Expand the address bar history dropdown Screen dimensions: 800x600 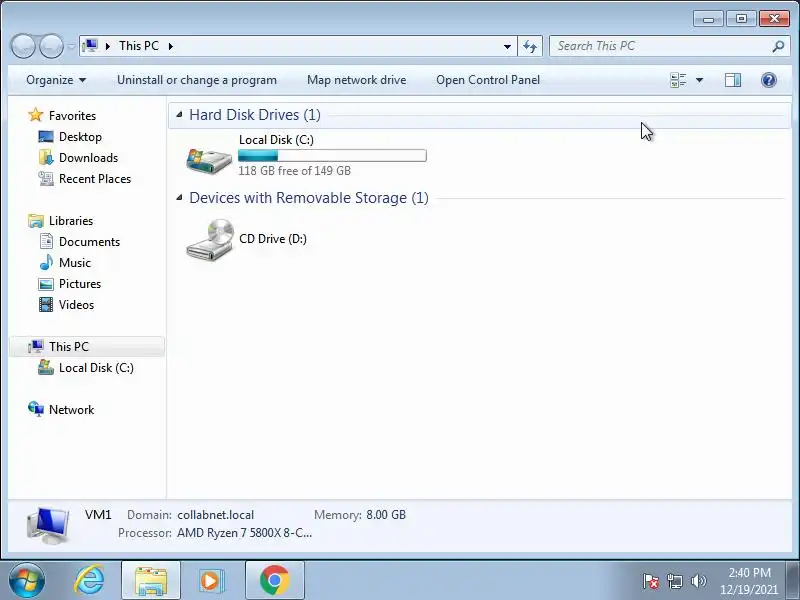tap(507, 46)
